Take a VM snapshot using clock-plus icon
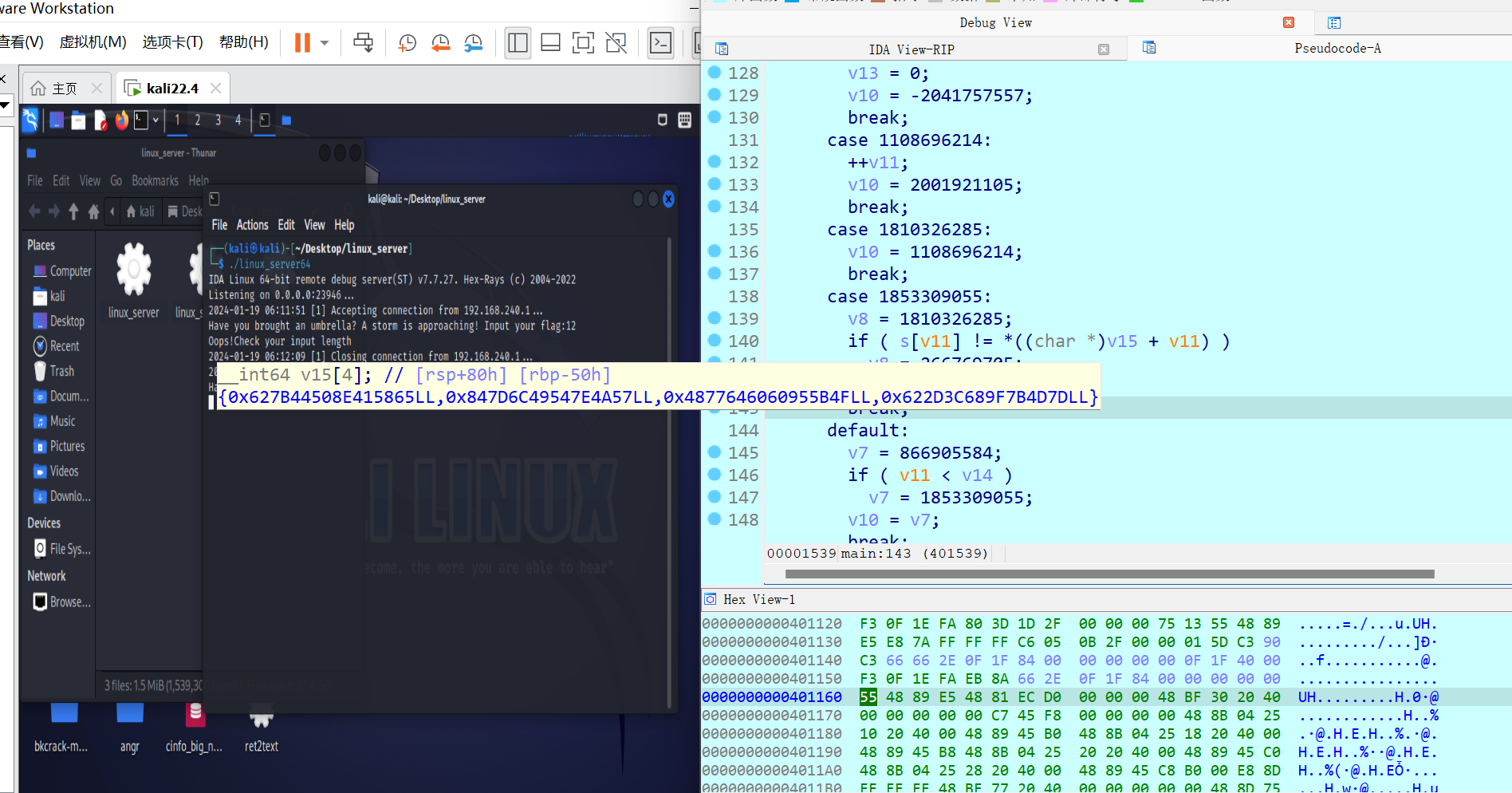Image resolution: width=1512 pixels, height=793 pixels. [408, 43]
